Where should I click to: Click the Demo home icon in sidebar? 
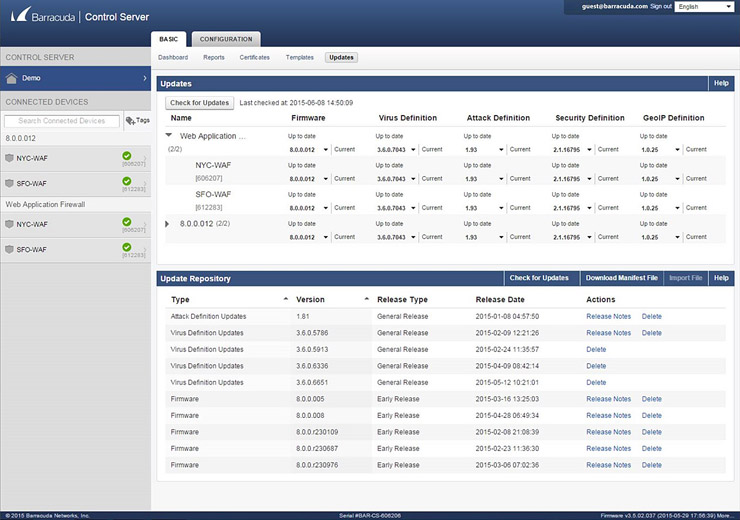point(11,78)
